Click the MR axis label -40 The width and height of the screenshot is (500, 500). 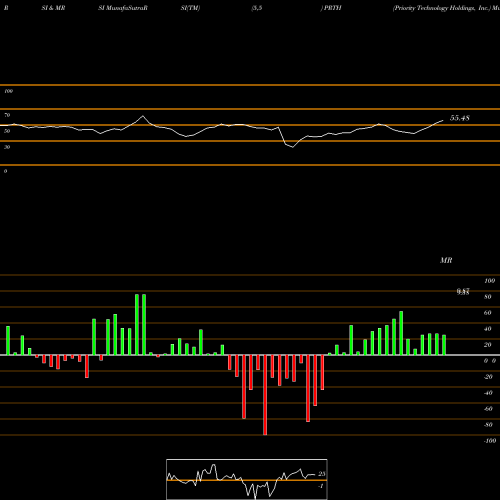[488, 393]
